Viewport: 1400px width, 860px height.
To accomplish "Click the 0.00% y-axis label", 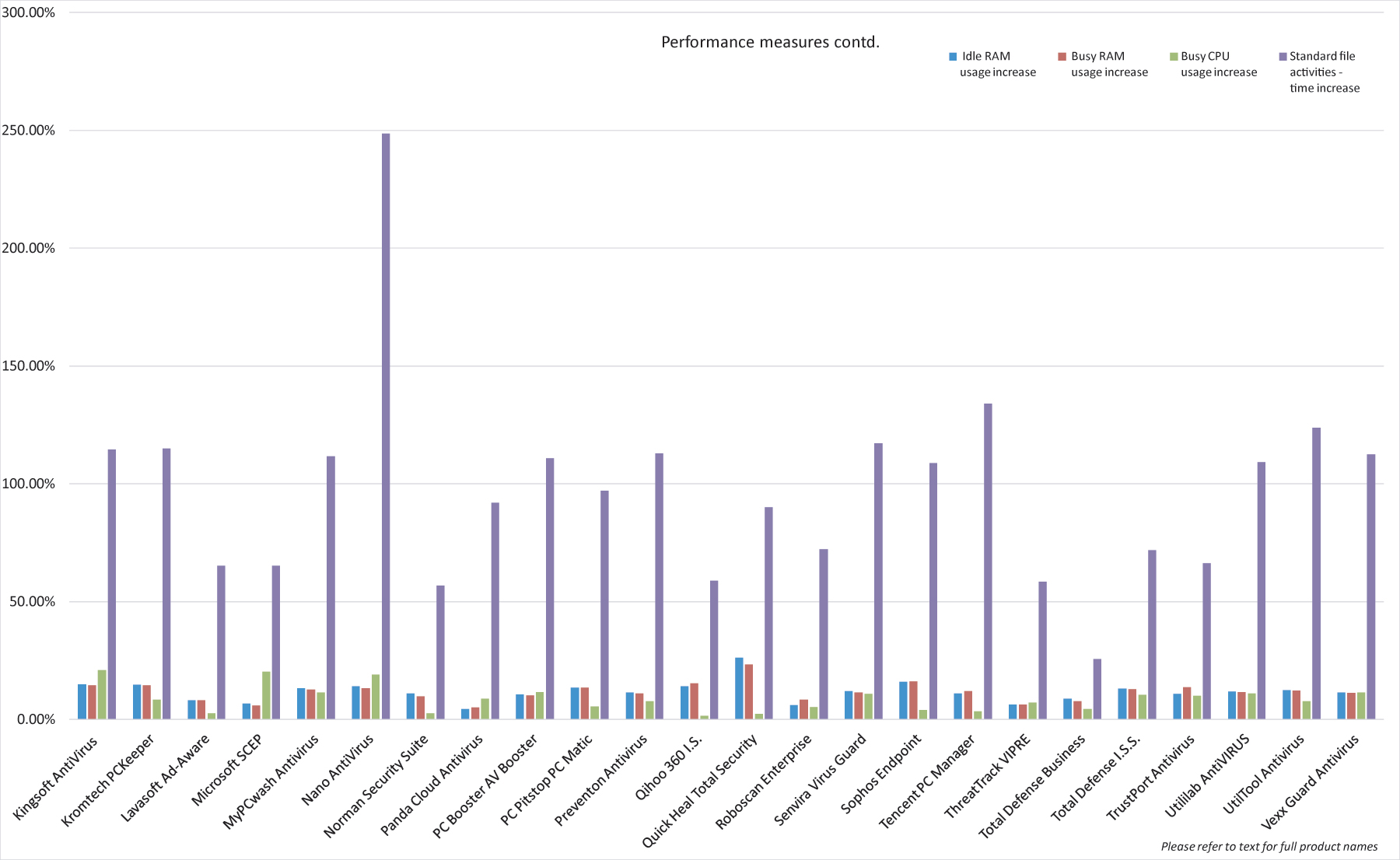I will coord(36,719).
